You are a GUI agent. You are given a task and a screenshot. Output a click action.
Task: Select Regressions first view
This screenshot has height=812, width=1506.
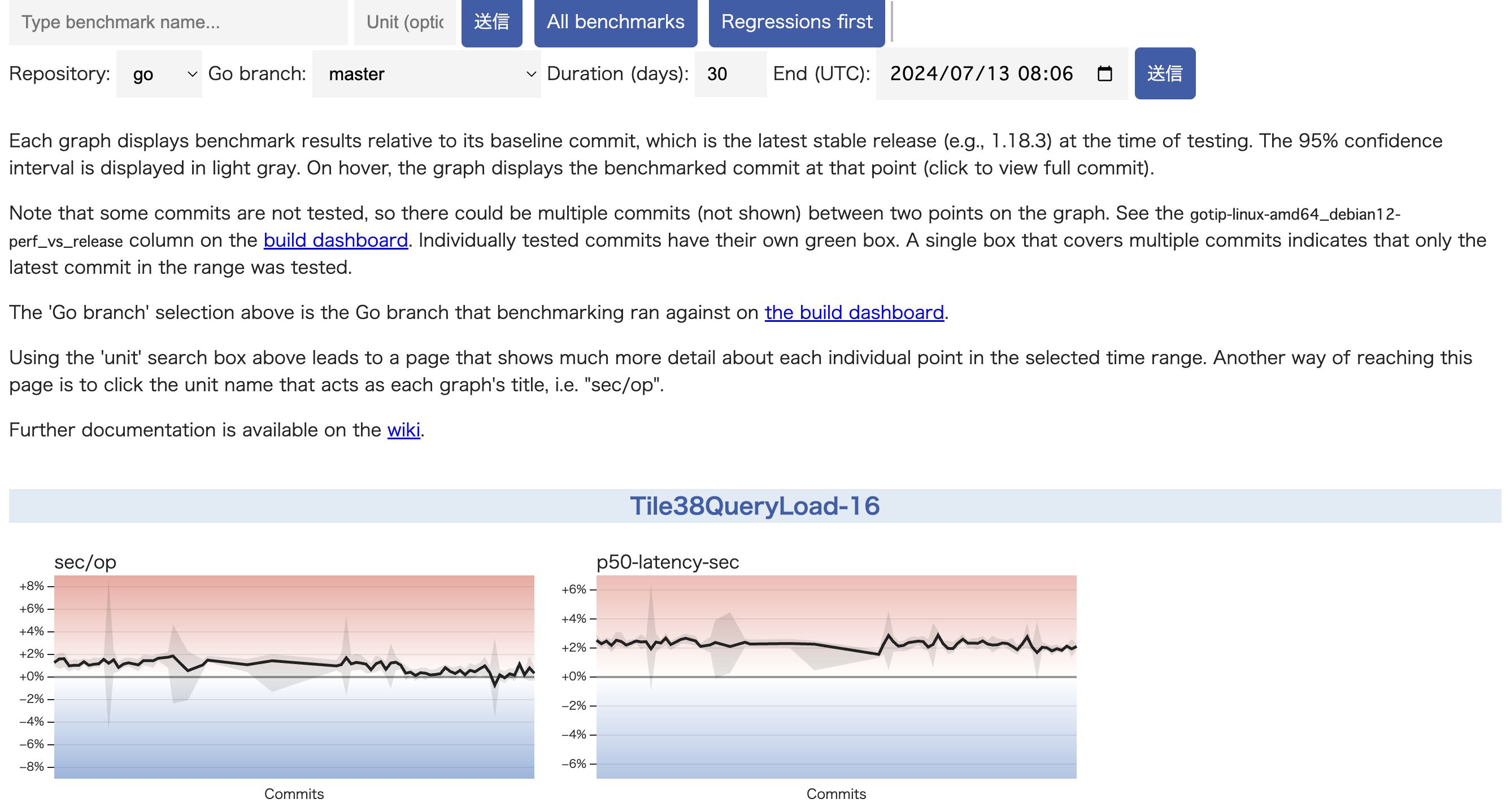pos(796,22)
